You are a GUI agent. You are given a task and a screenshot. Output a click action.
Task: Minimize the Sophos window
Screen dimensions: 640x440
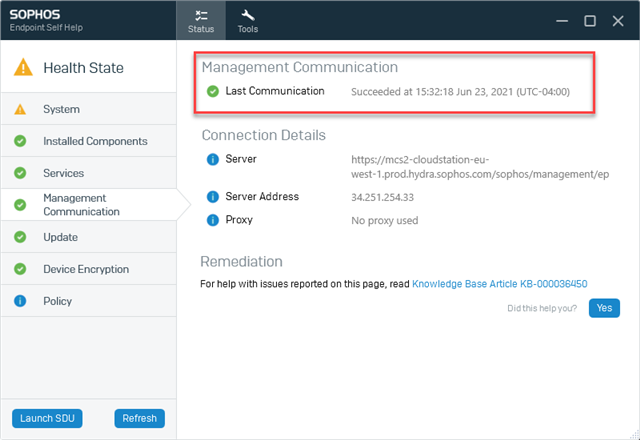(562, 21)
